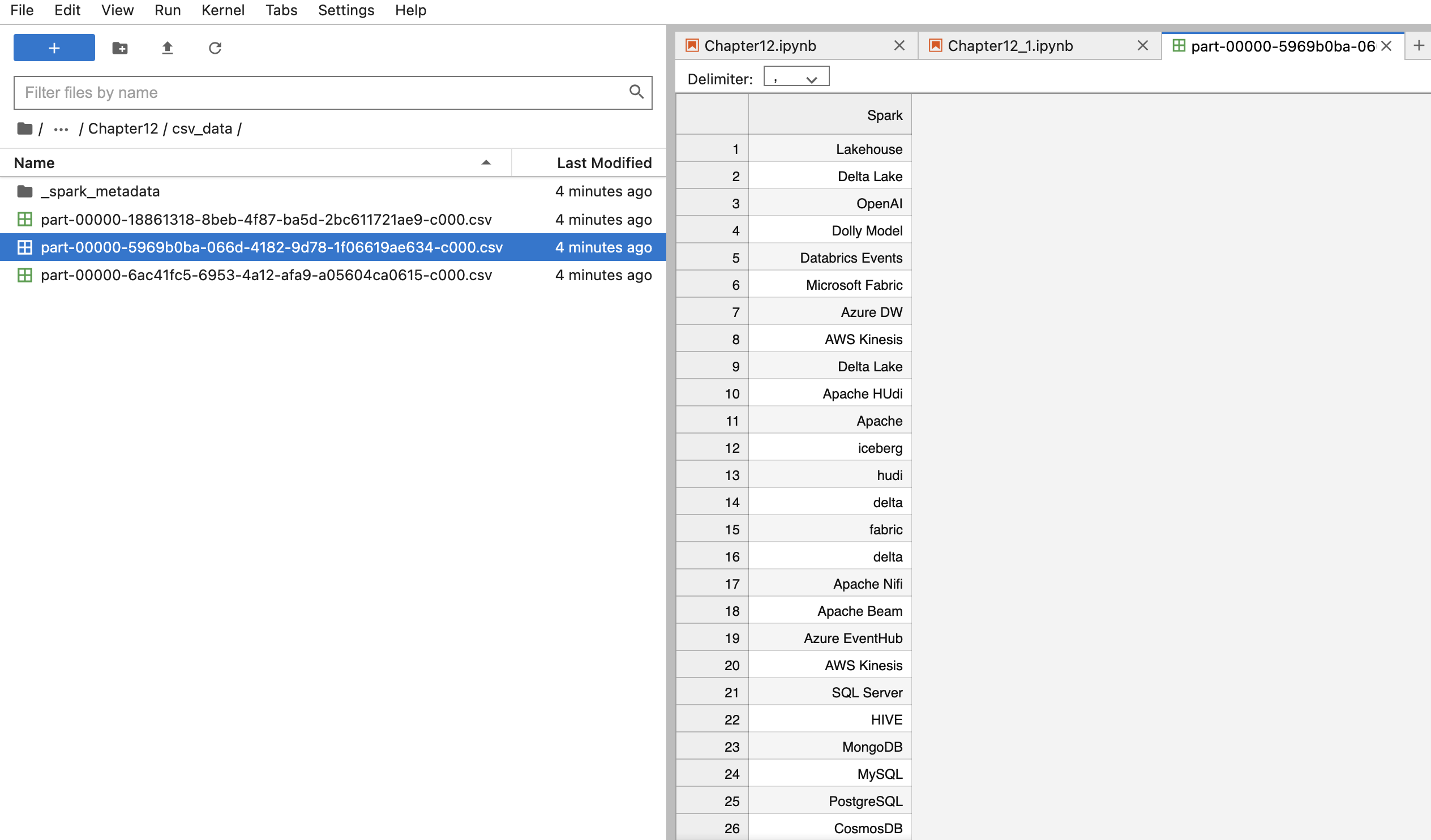1431x840 pixels.
Task: Close the Chapter12.ipynb tab
Action: (x=899, y=45)
